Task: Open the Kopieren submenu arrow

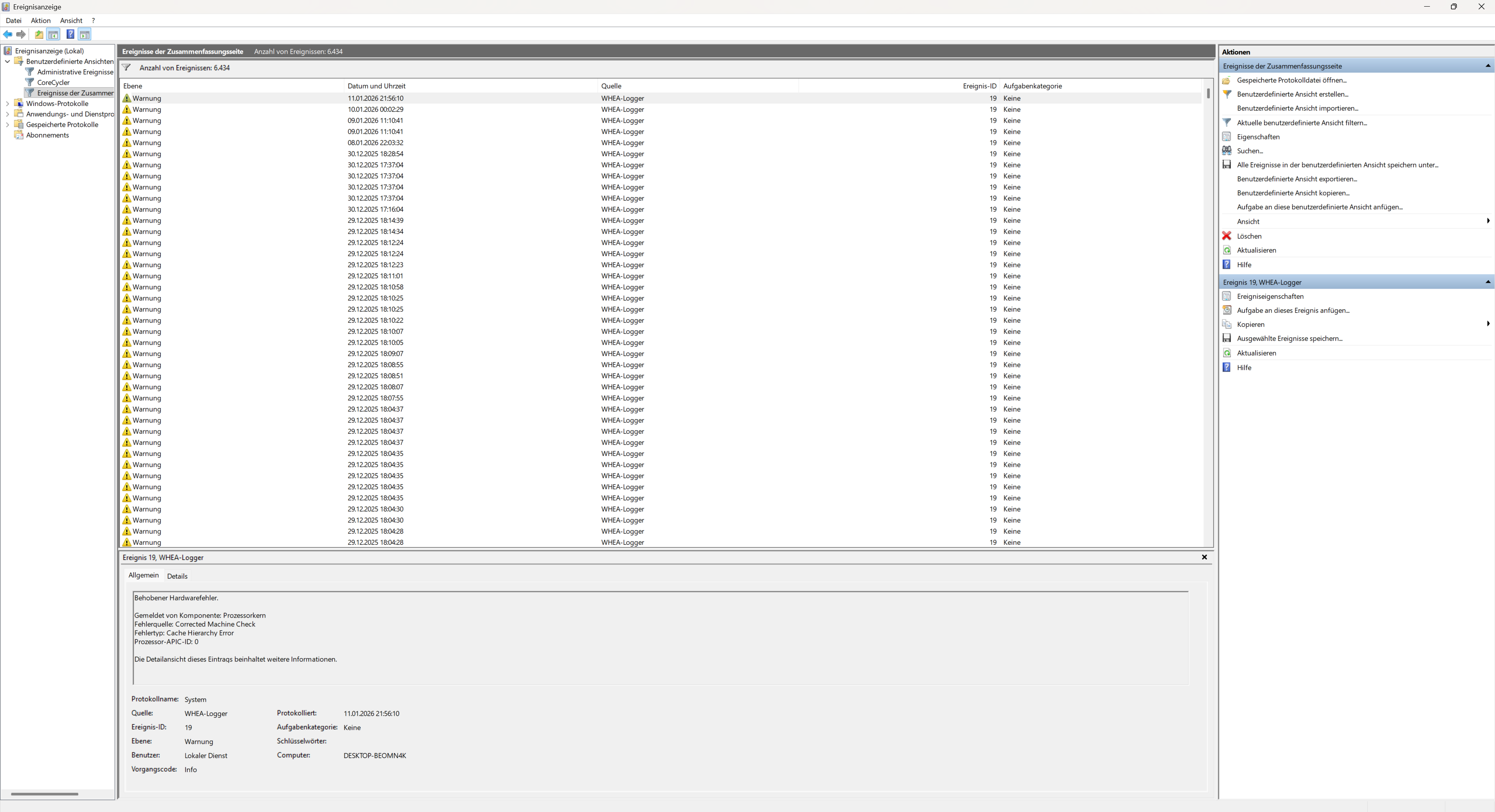Action: (1488, 324)
